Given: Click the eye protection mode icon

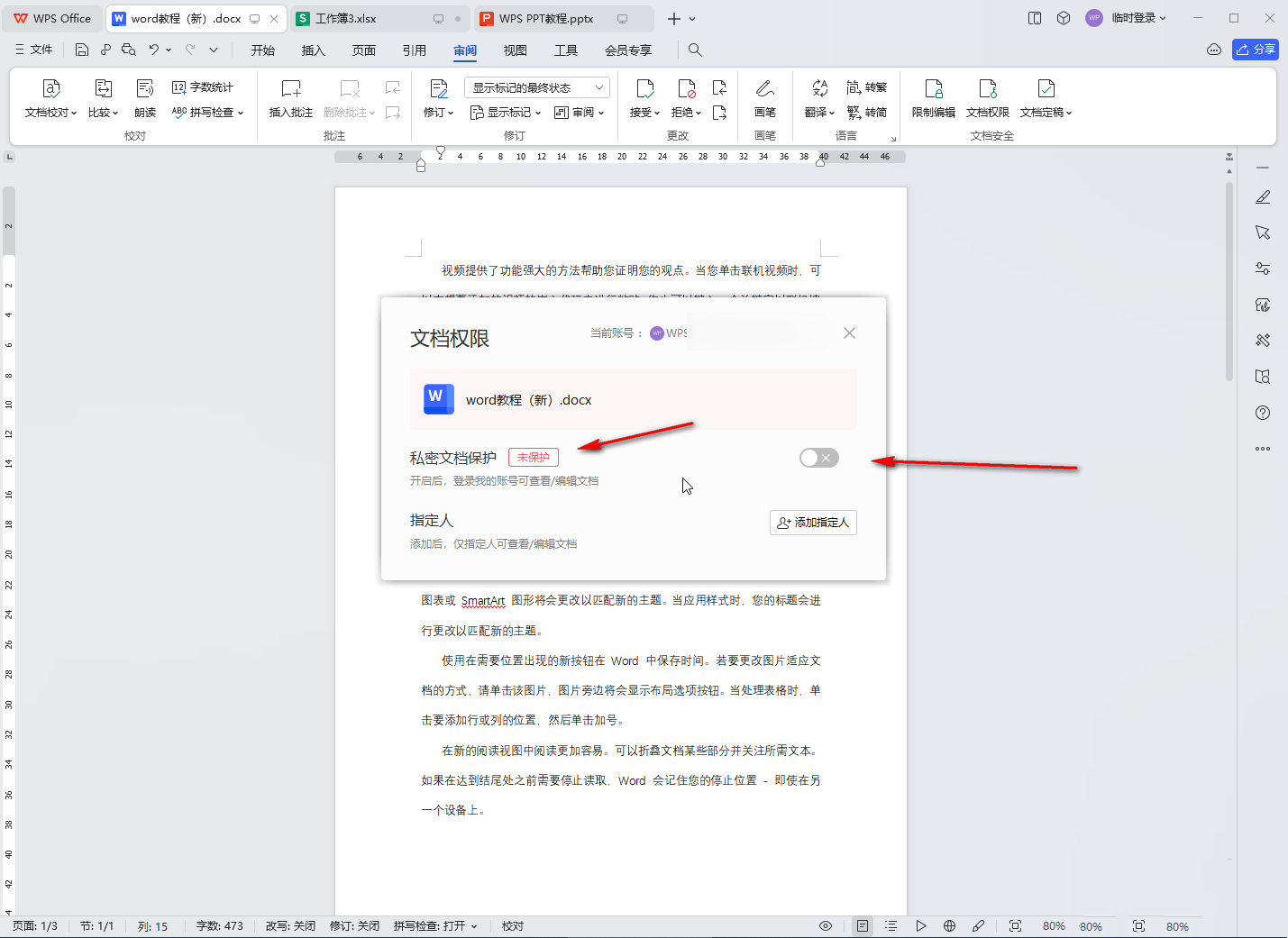Looking at the screenshot, I should (x=825, y=926).
